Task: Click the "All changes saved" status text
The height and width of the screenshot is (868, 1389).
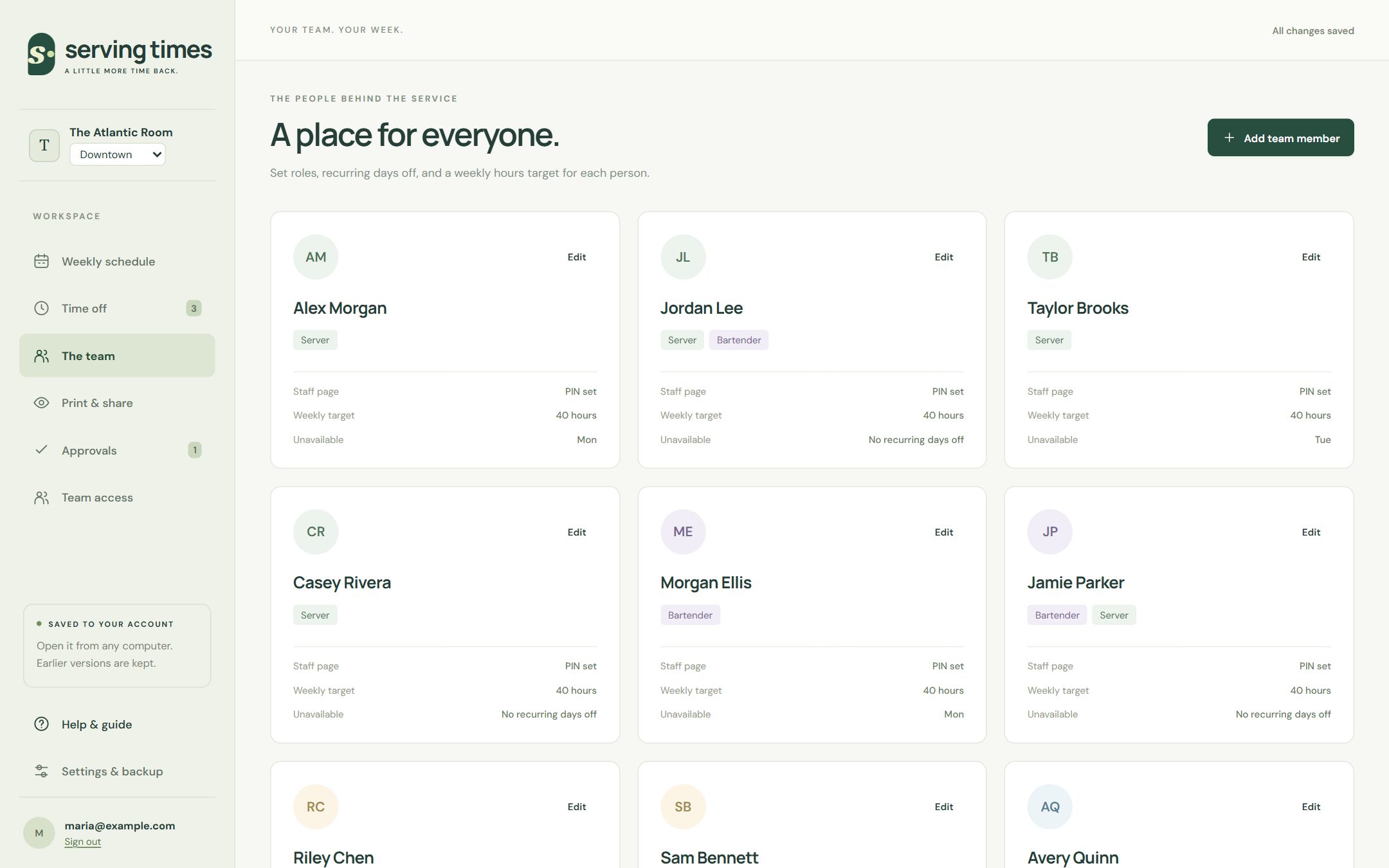Action: [x=1312, y=31]
